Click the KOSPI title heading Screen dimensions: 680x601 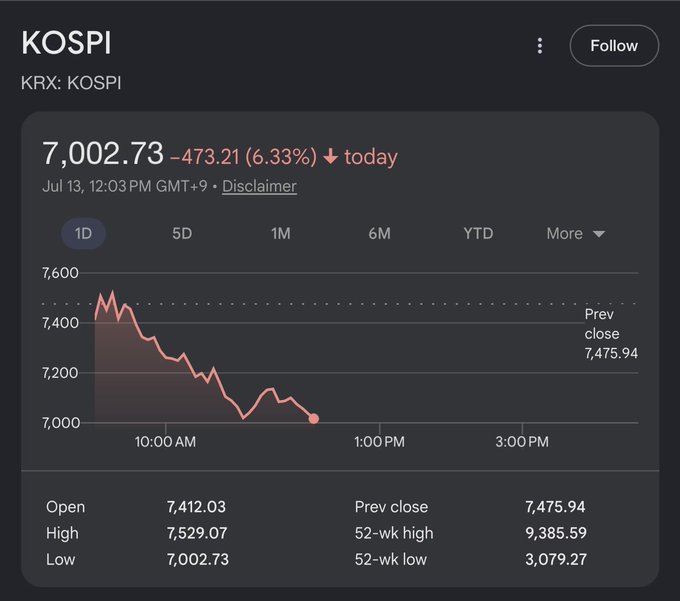[66, 43]
